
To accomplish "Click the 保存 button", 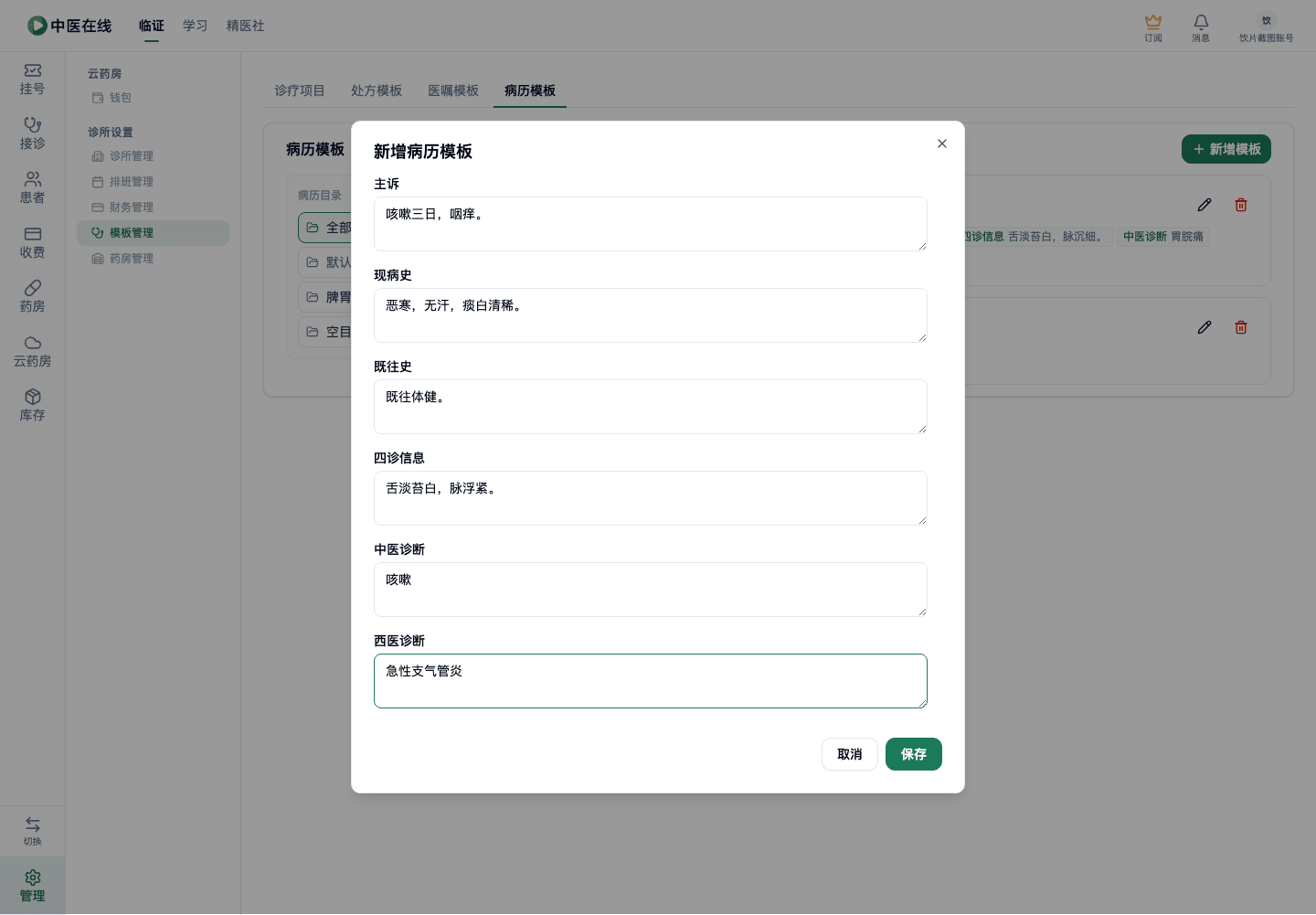I will [914, 754].
